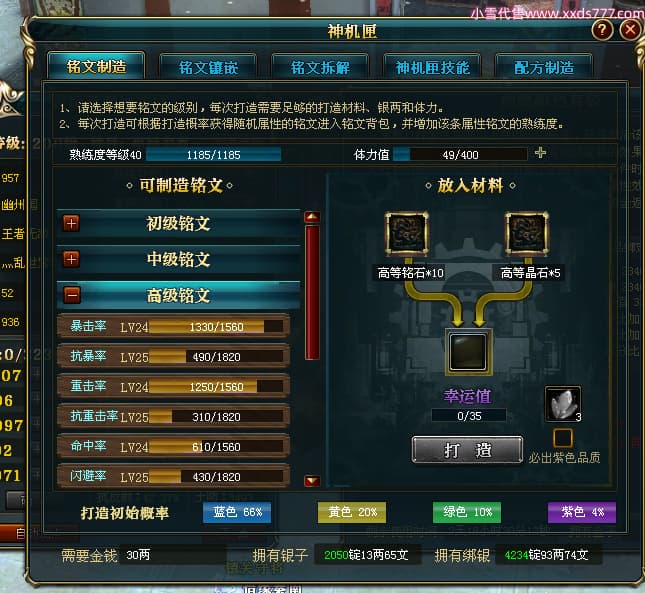Open the 神机匣技能 tab
The image size is (645, 593).
click(432, 67)
